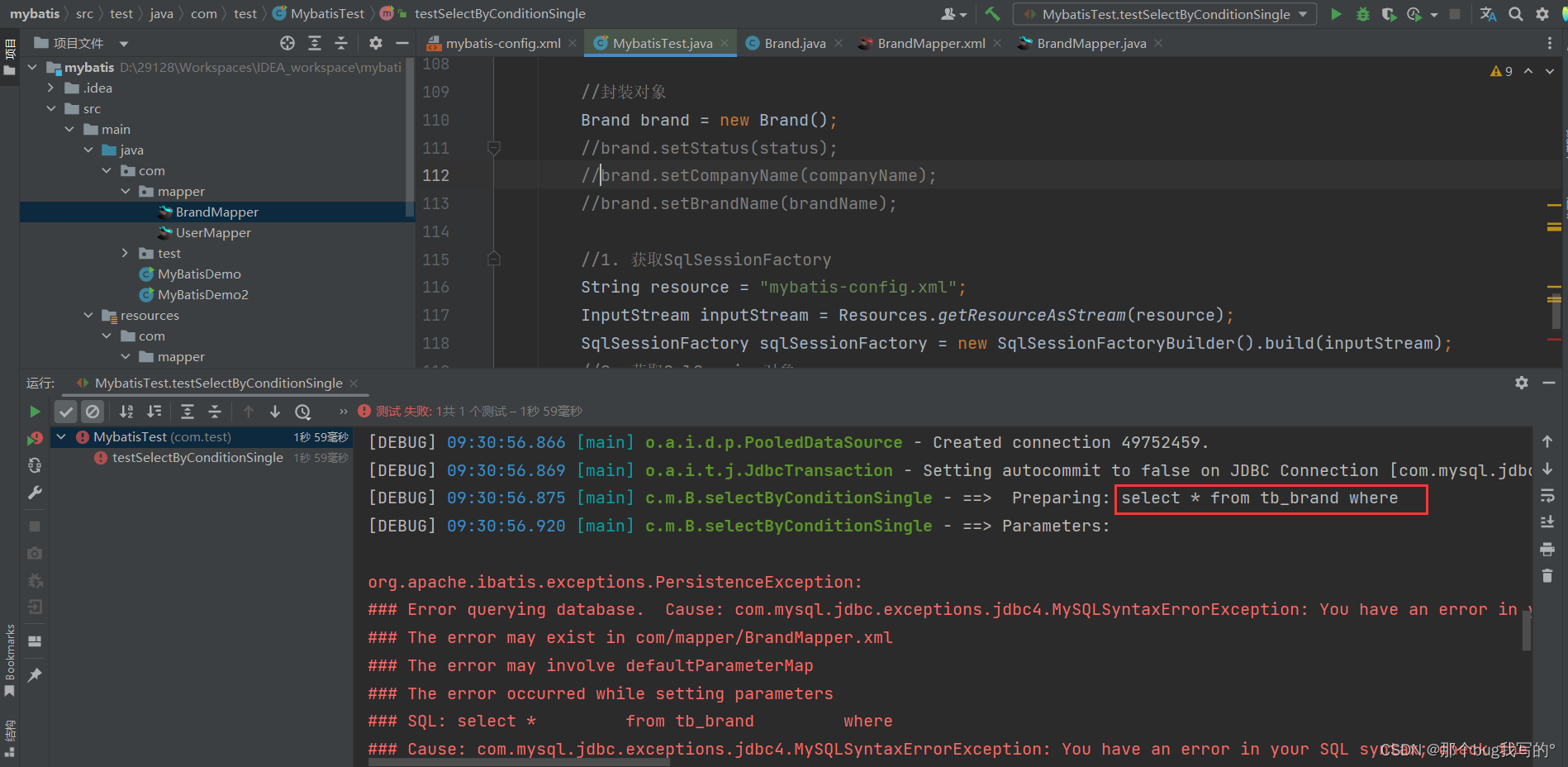Viewport: 1568px width, 767px height.
Task: Toggle scroll to end of console
Action: point(1547,522)
